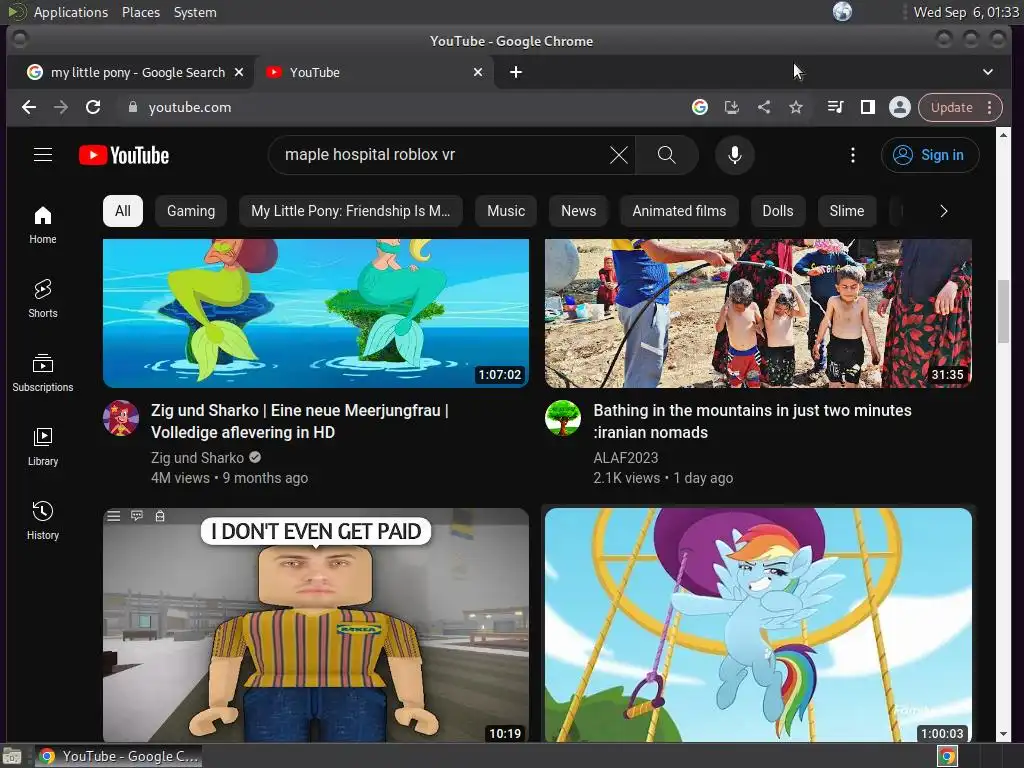Image resolution: width=1024 pixels, height=768 pixels.
Task: Share this page via the share icon
Action: [x=763, y=107]
